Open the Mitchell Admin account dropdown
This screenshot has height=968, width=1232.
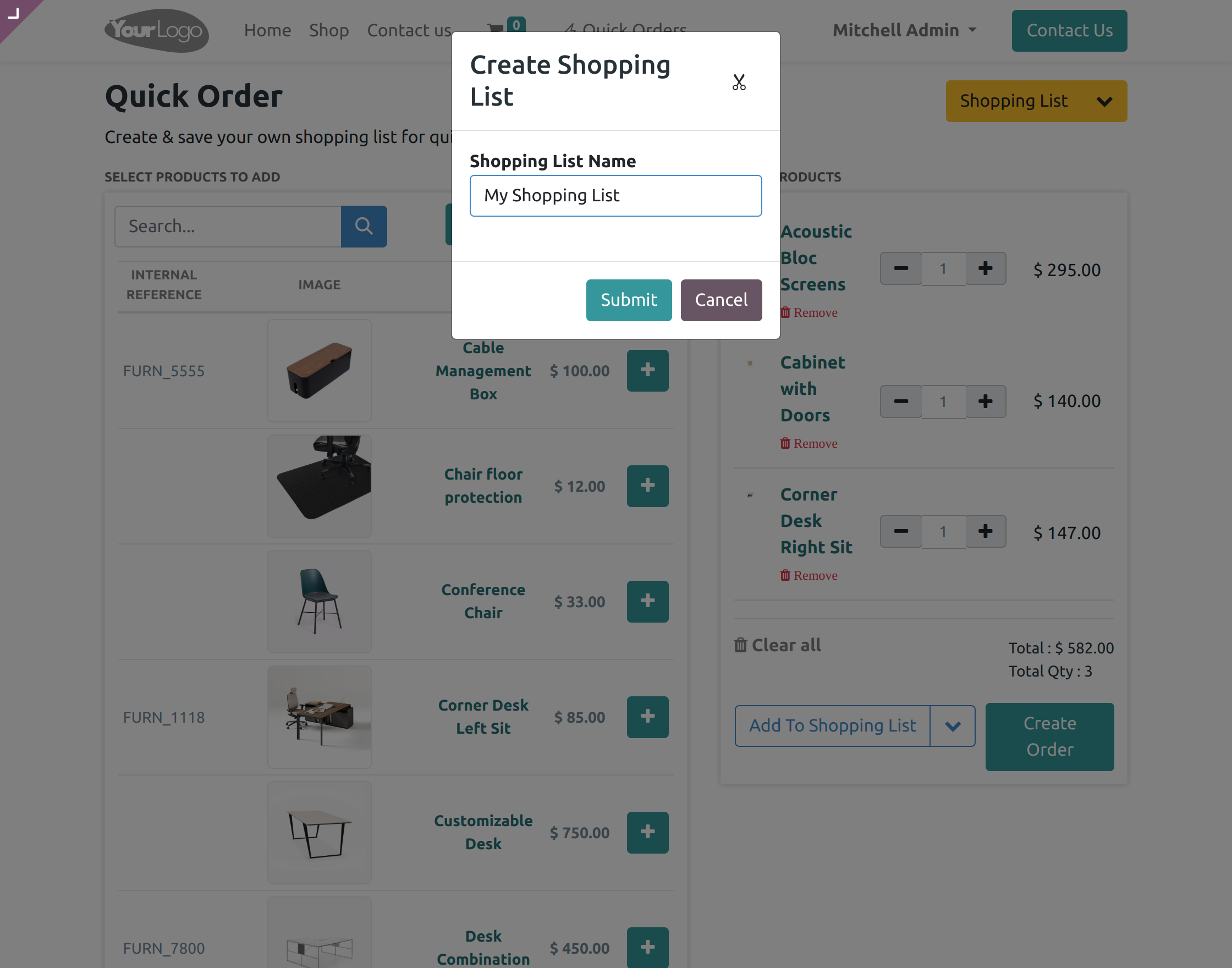[904, 30]
